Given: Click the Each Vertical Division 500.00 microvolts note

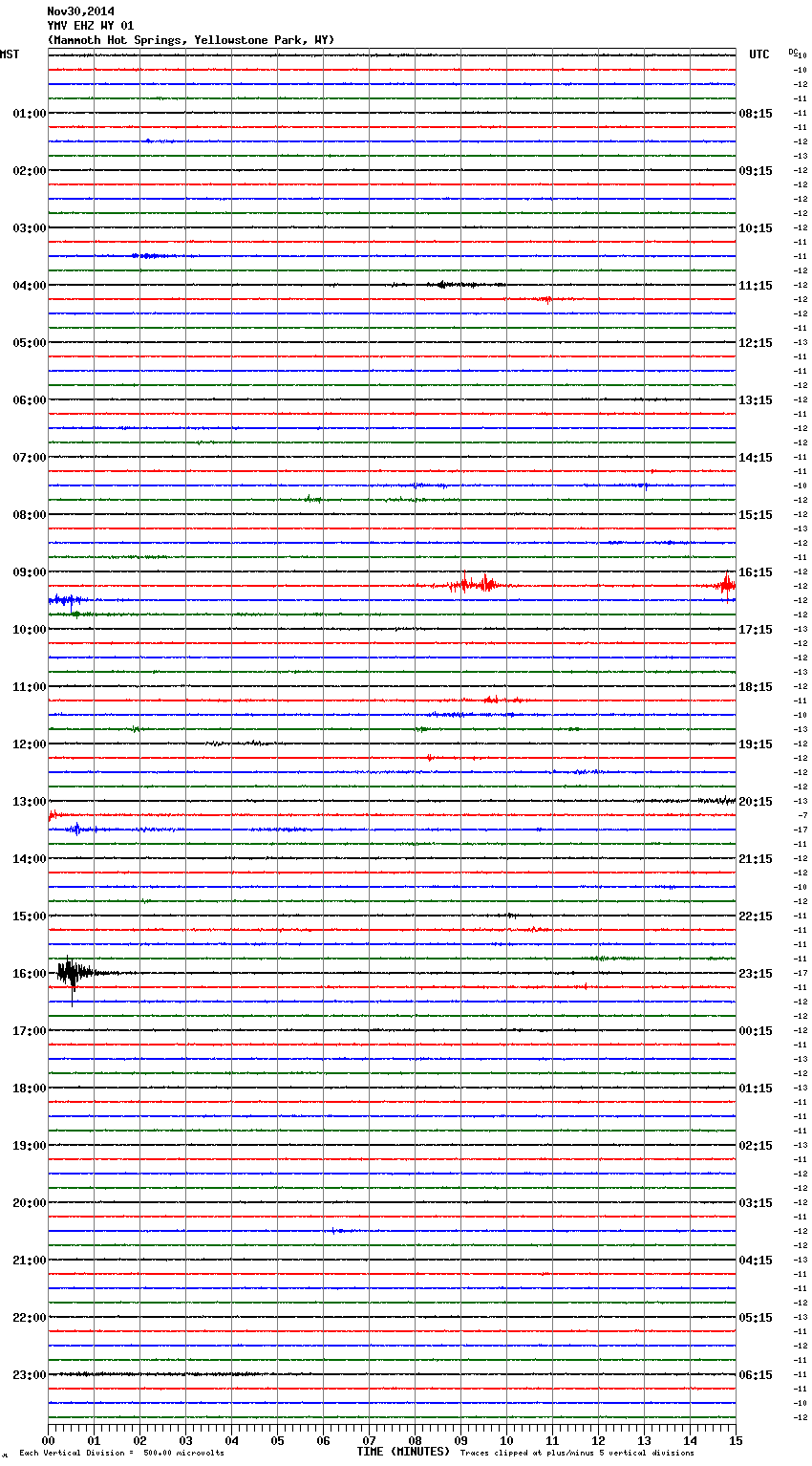Looking at the screenshot, I should [121, 1454].
